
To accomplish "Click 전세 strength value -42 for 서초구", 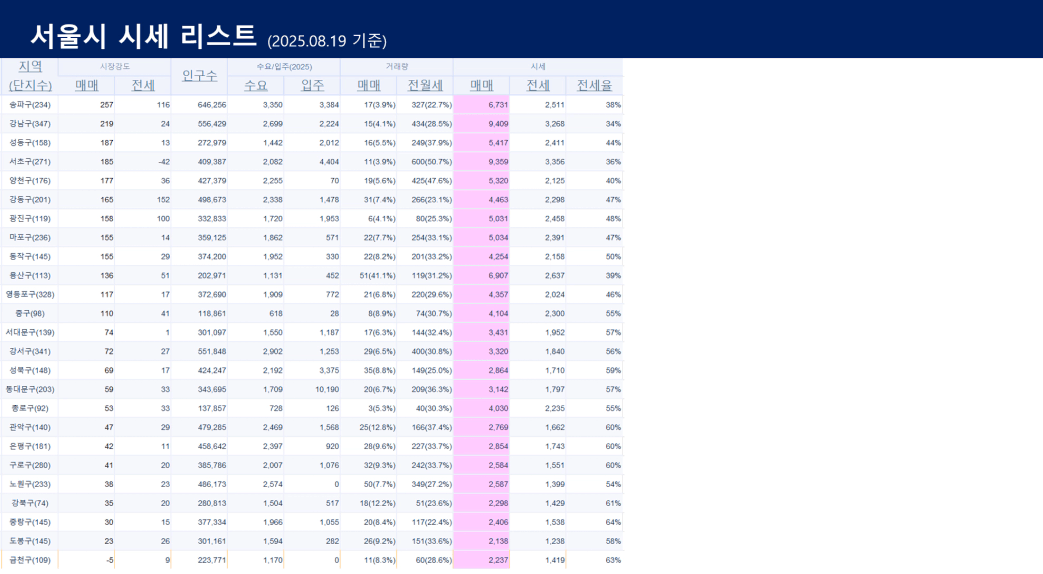I will pos(164,162).
